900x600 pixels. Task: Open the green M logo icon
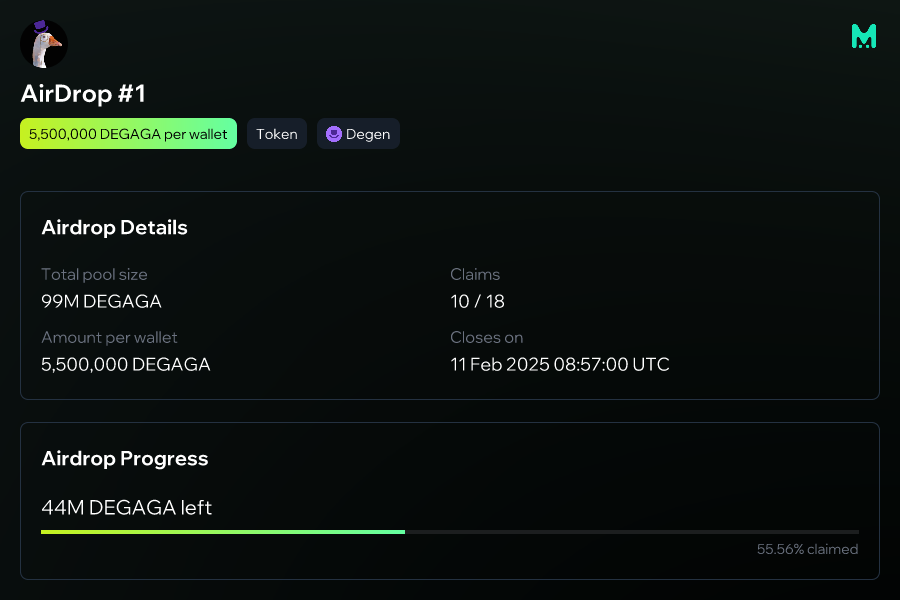click(x=864, y=36)
